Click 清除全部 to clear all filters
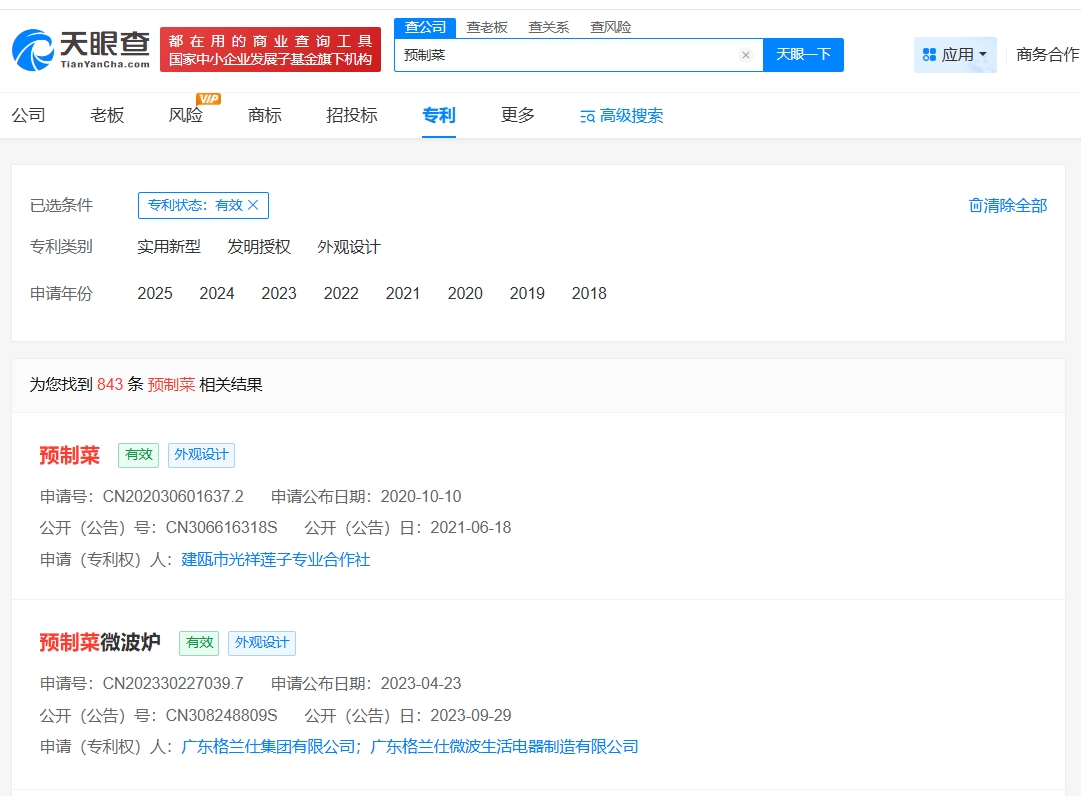The height and width of the screenshot is (796, 1081). point(1007,205)
